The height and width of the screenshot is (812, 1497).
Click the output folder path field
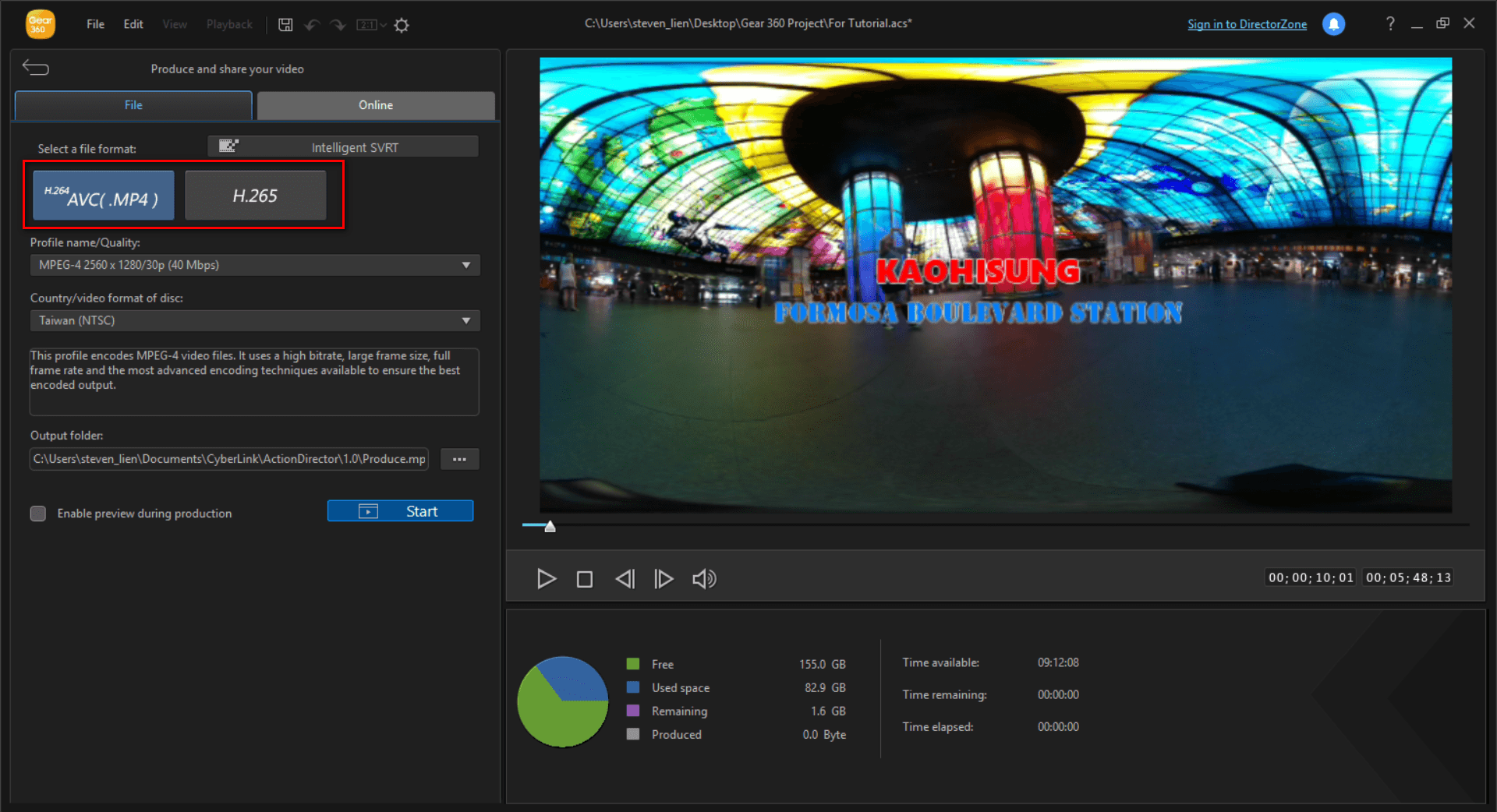click(x=229, y=459)
